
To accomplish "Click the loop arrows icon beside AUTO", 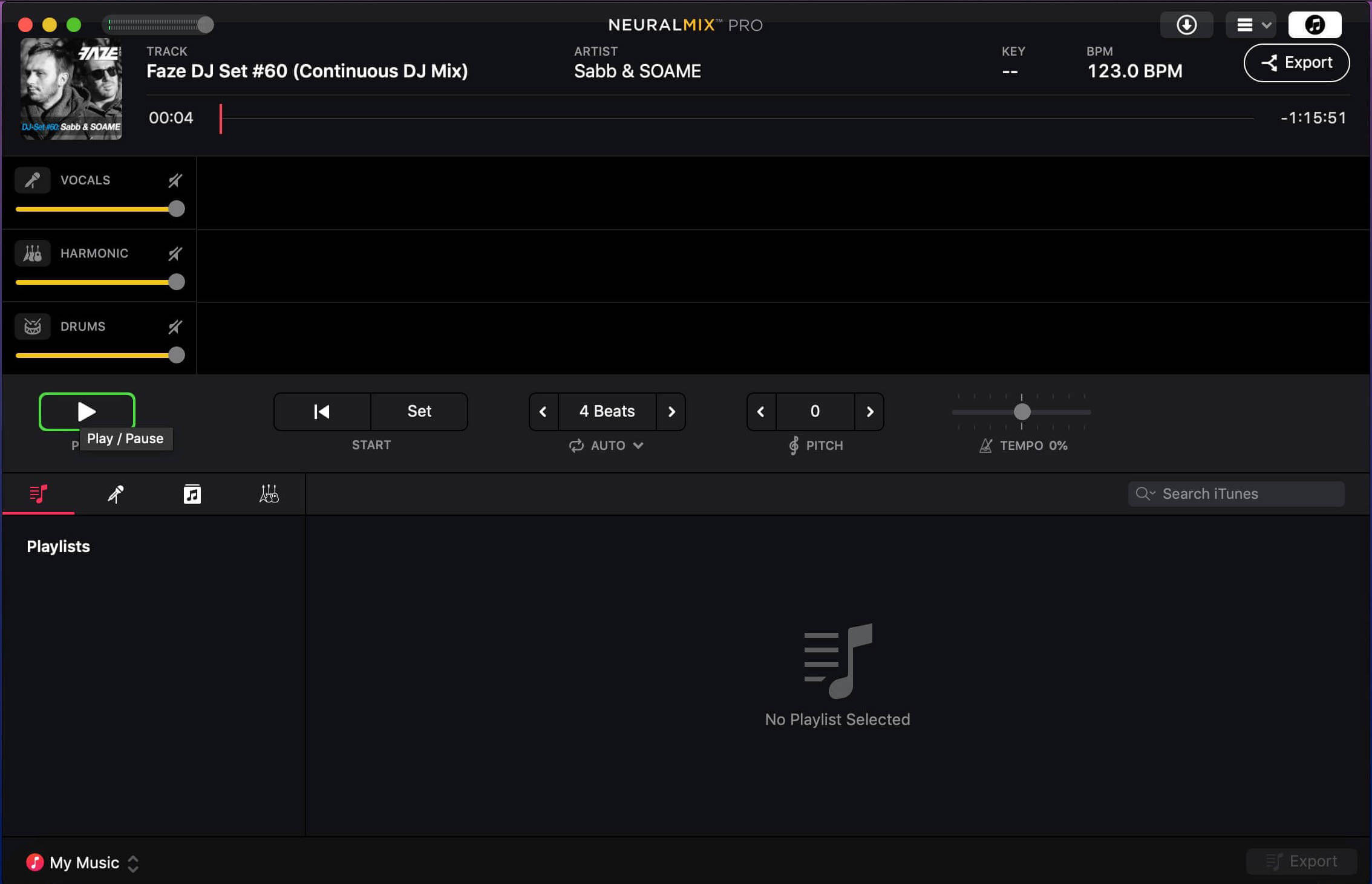I will 576,446.
